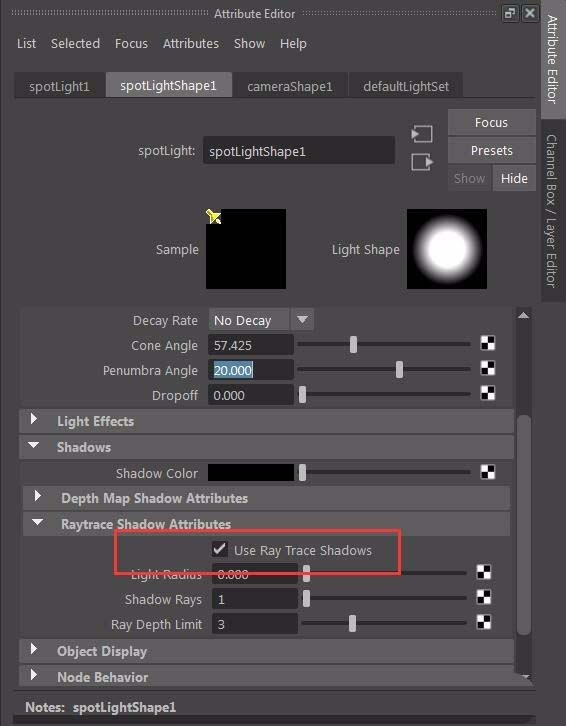Undock the Attribute Editor panel
This screenshot has height=726, width=566.
(510, 13)
